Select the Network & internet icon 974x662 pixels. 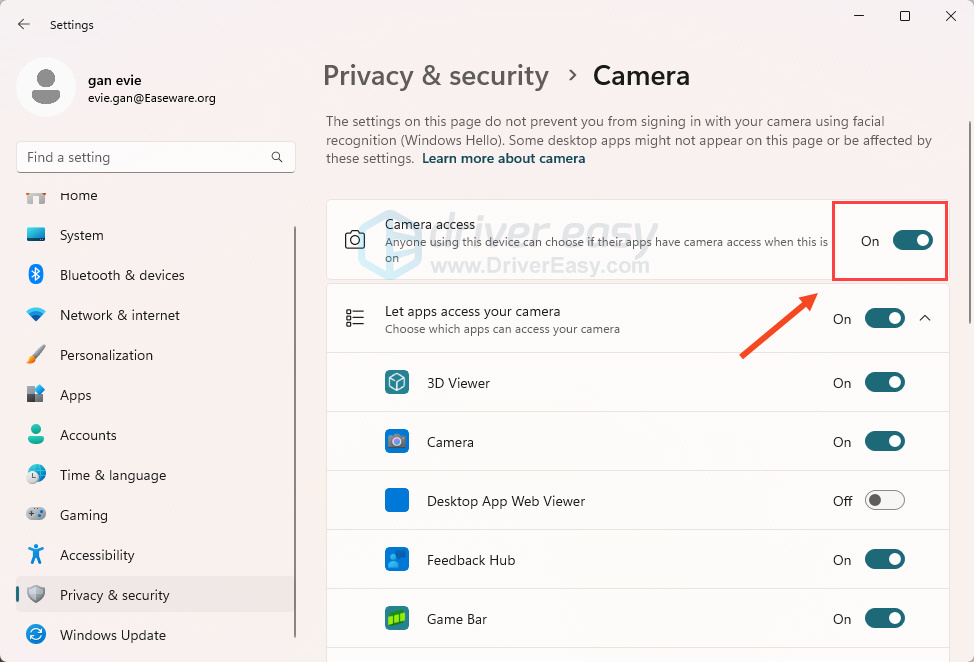38,315
